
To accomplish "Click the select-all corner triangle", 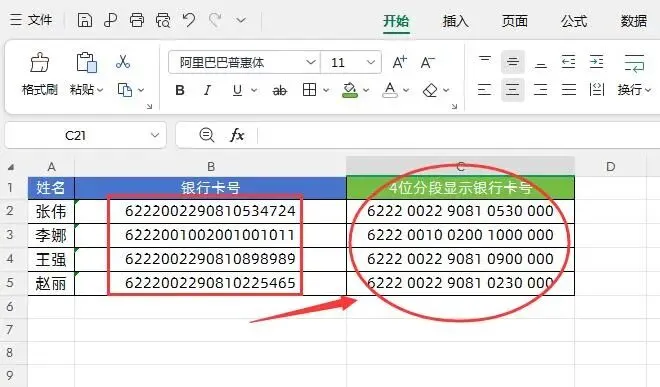I will pos(11,167).
